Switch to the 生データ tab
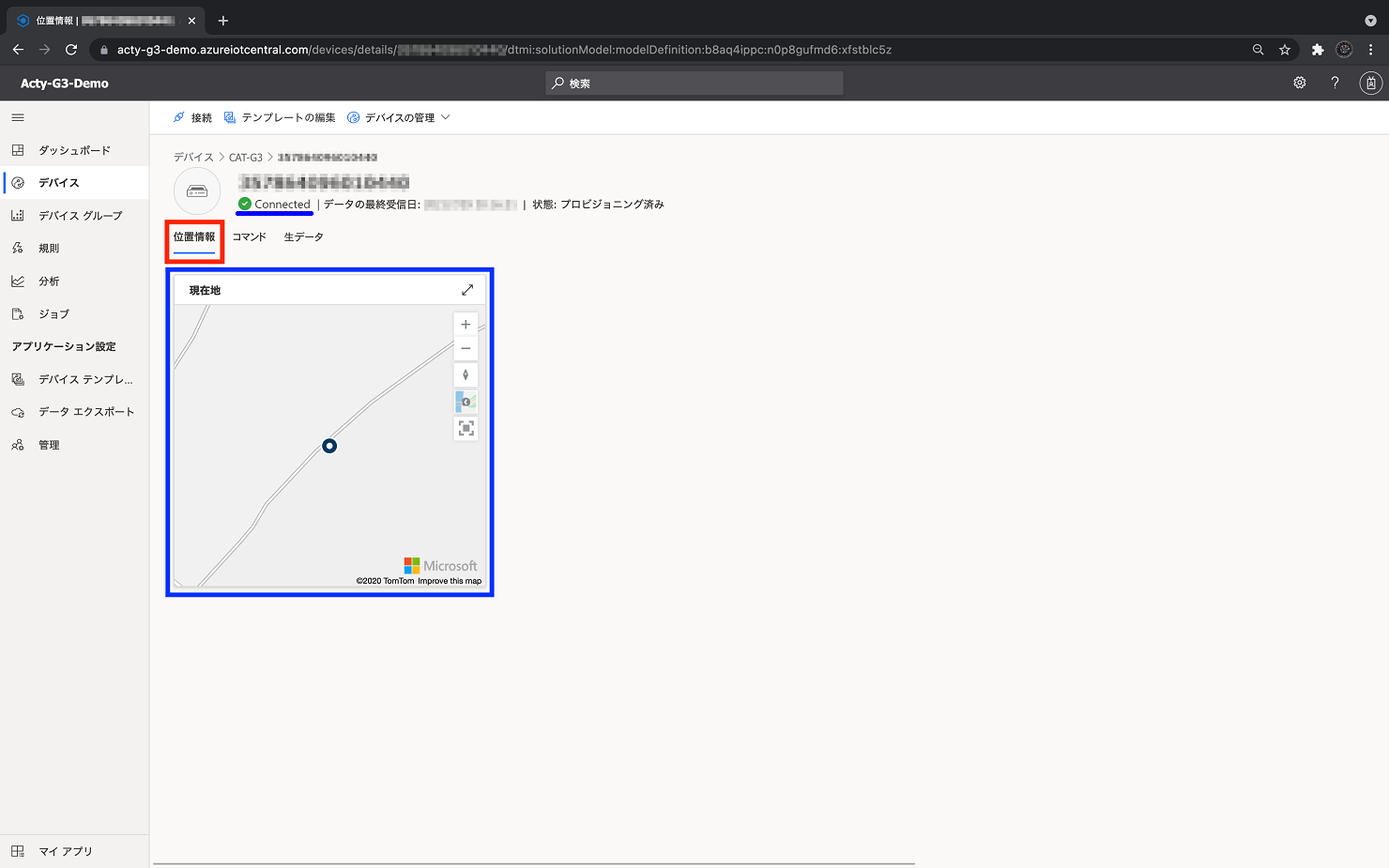 pyautogui.click(x=304, y=237)
